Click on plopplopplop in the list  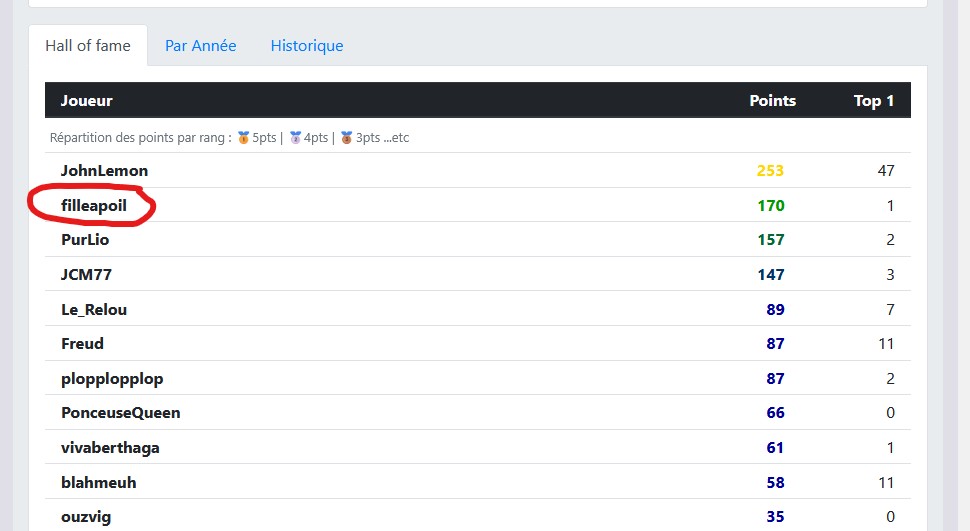tap(112, 379)
